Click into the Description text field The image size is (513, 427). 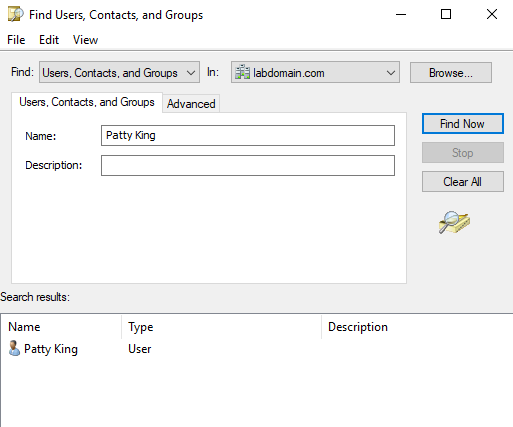[x=248, y=165]
